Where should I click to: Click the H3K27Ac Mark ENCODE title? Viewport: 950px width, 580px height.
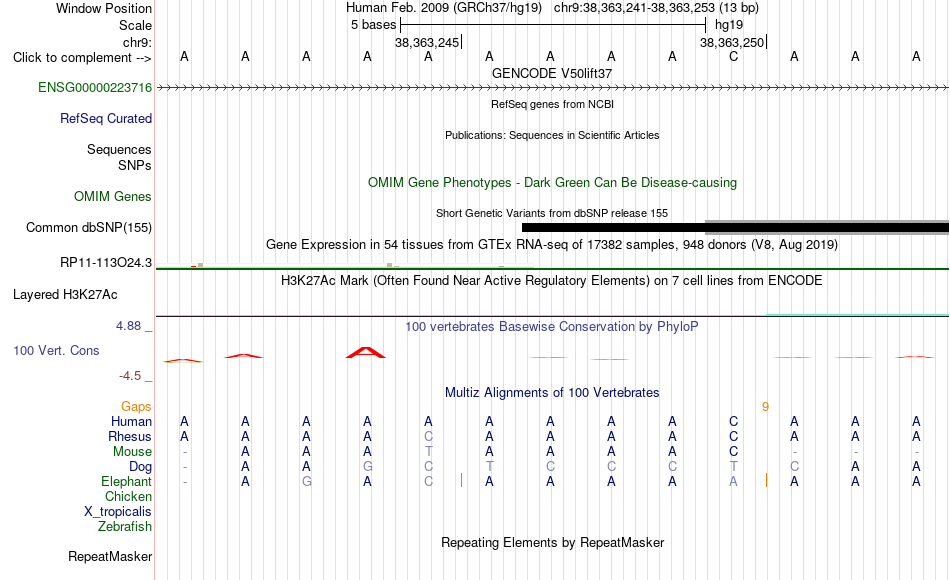(552, 281)
